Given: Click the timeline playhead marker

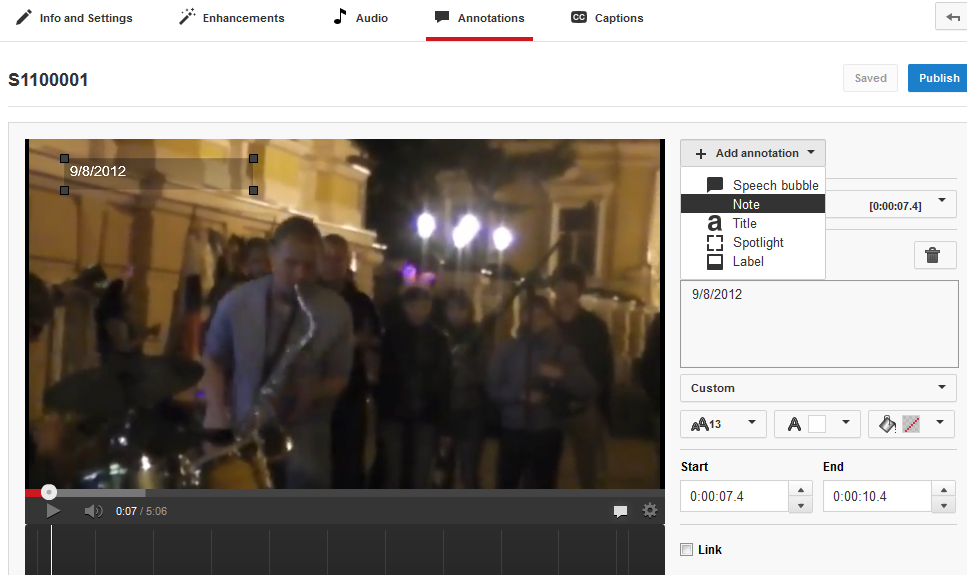Looking at the screenshot, I should pos(51,550).
